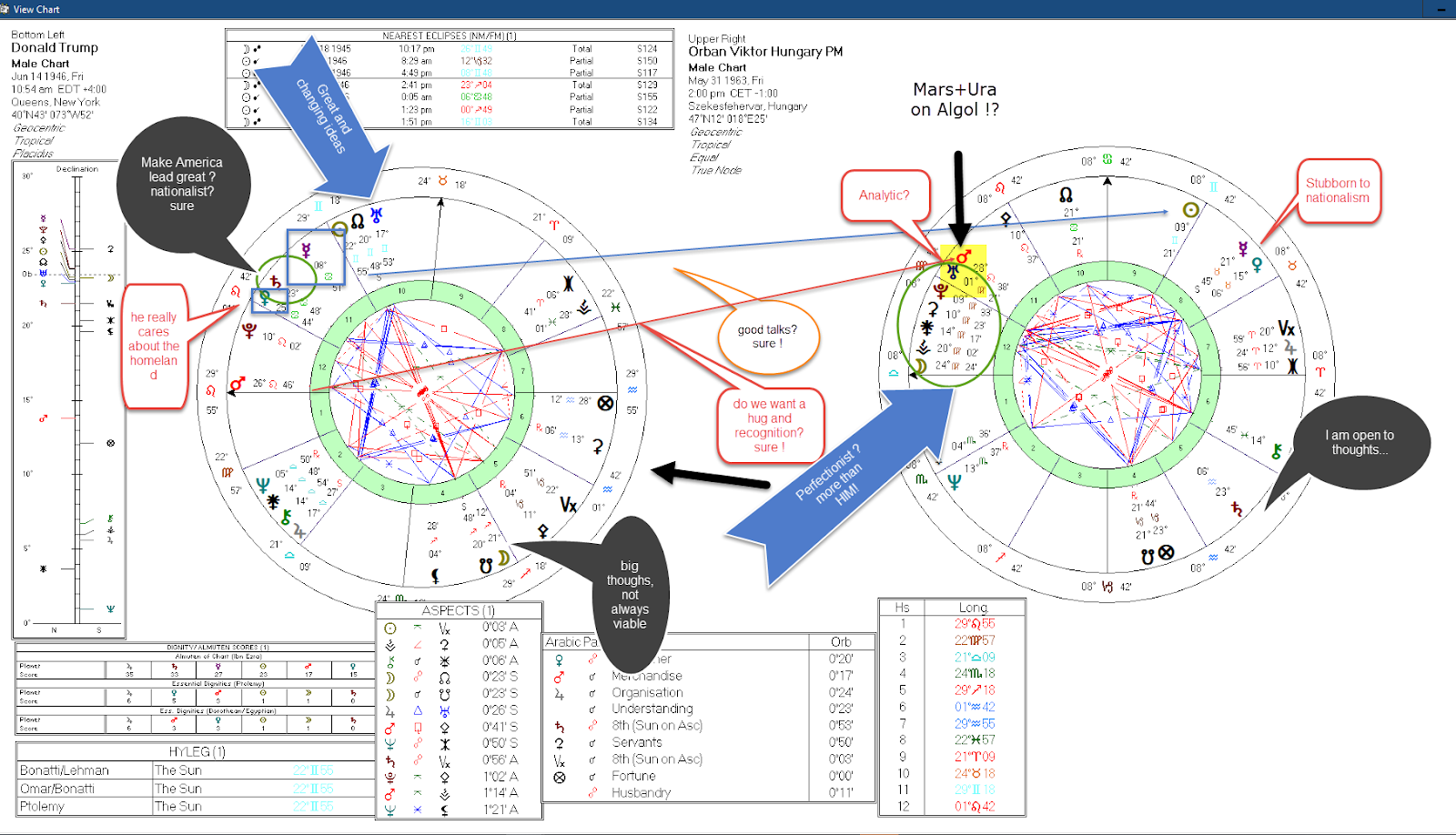This screenshot has height=835, width=1456.
Task: Select Mars glyph on Trump's Ascendant
Action: [238, 385]
